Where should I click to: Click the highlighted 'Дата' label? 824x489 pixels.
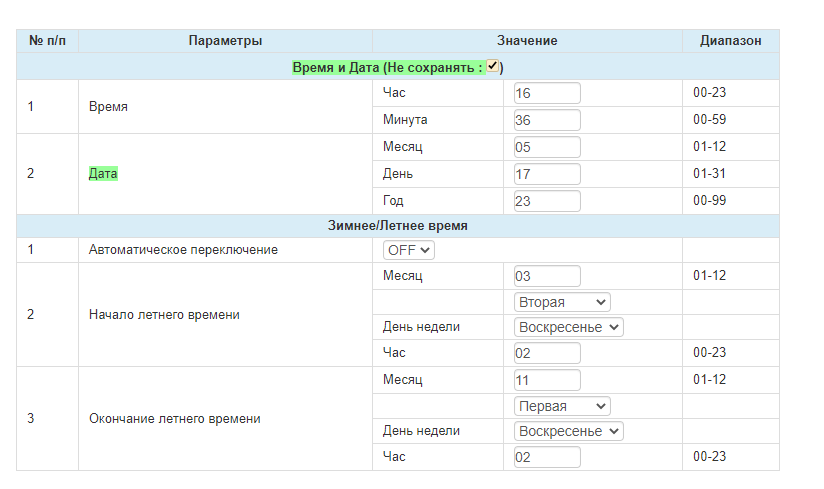point(103,174)
